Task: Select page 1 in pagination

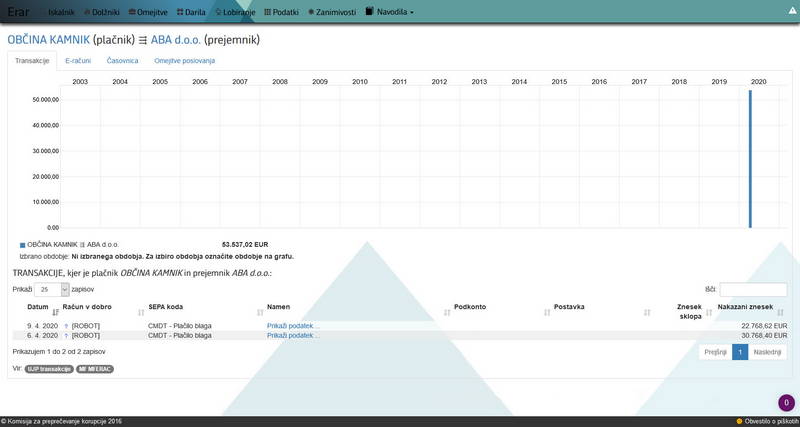Action: pos(740,352)
